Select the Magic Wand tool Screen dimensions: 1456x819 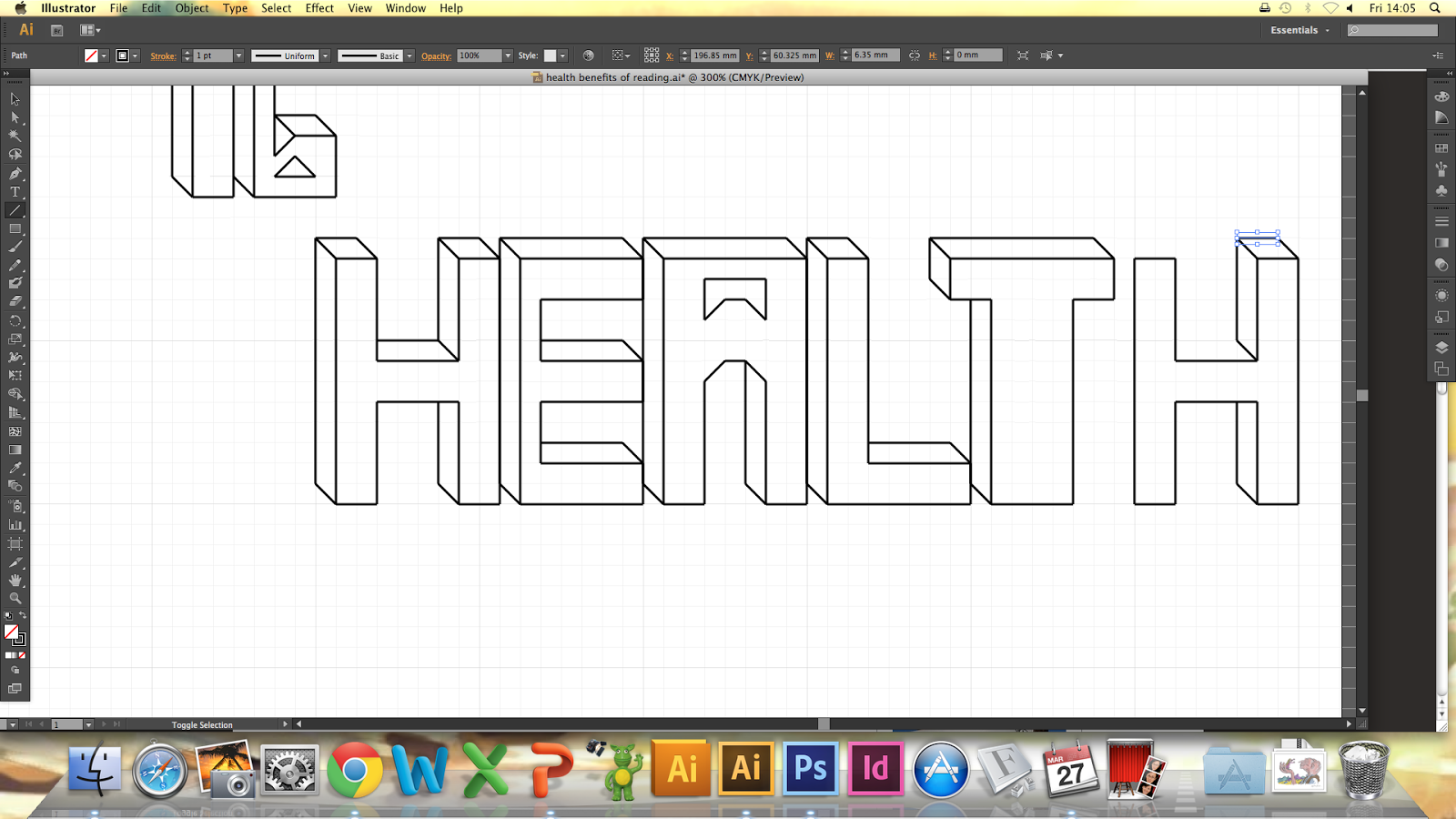pyautogui.click(x=15, y=136)
